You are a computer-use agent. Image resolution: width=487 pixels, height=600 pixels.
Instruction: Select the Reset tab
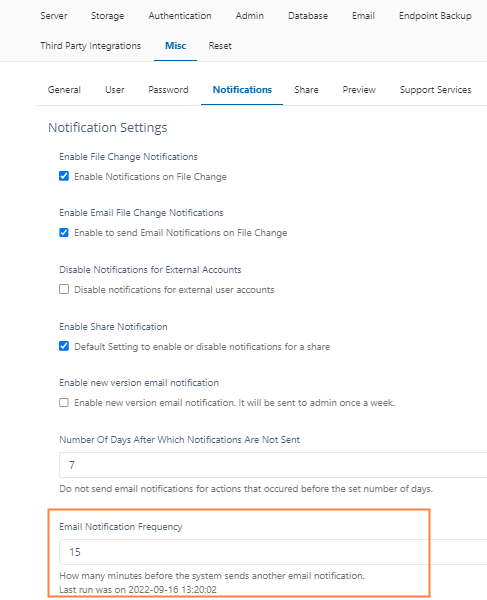pos(220,46)
